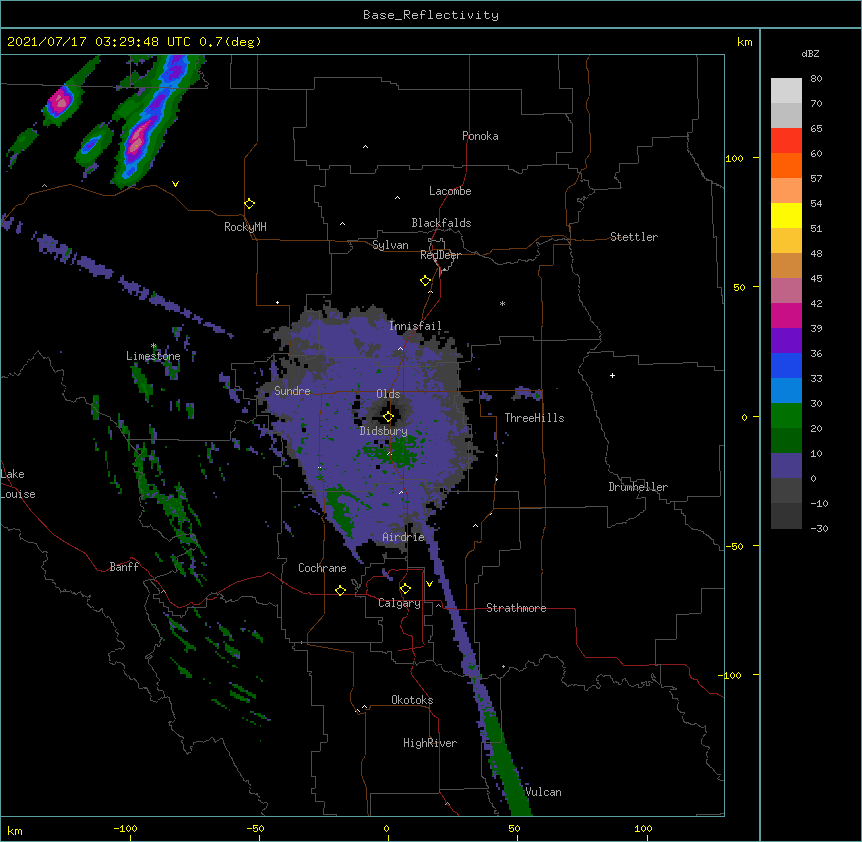Click the dBZ legend heading
The height and width of the screenshot is (842, 862).
810,53
